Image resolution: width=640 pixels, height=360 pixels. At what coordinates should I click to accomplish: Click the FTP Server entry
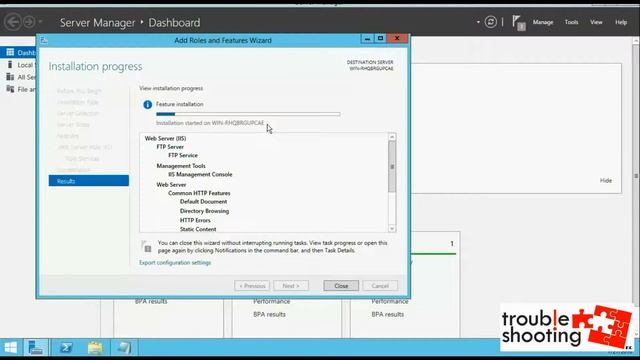(170, 147)
